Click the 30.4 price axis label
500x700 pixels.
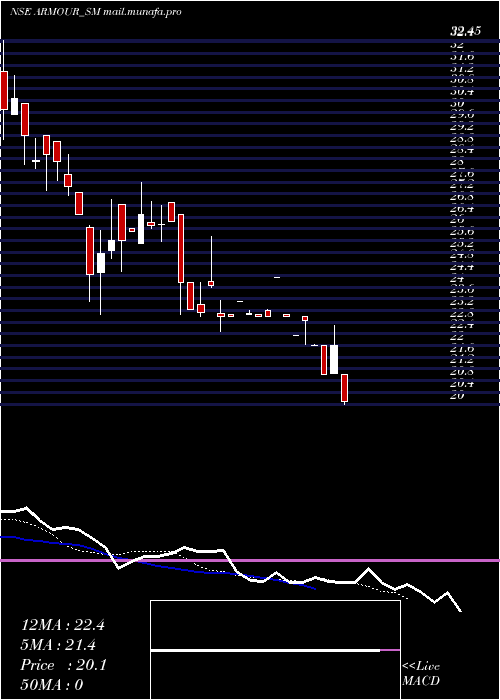pos(462,92)
